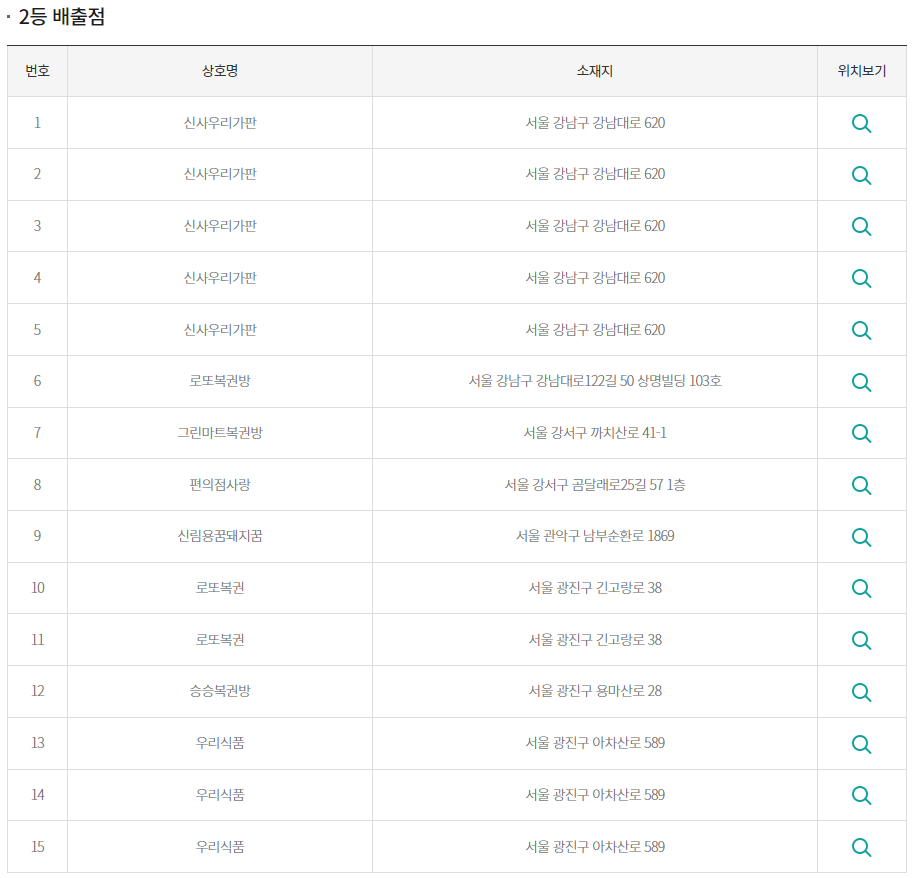Select address 서울 강남구 강남대로122길 50 상명빌딩 103호
The height and width of the screenshot is (878, 913).
[x=594, y=381]
